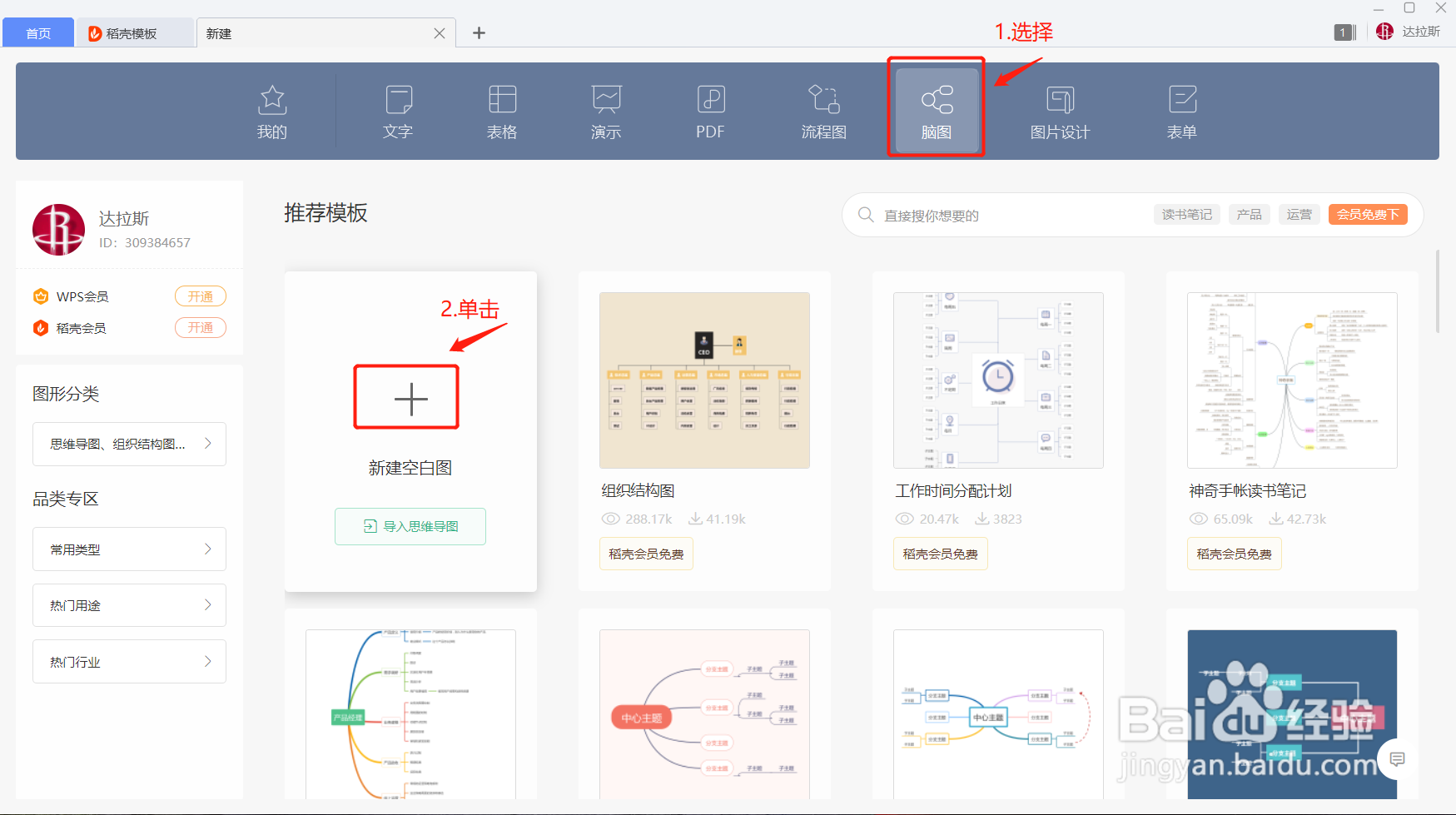Click the 导入思维导图 button
Image resolution: width=1456 pixels, height=815 pixels.
pyautogui.click(x=410, y=526)
